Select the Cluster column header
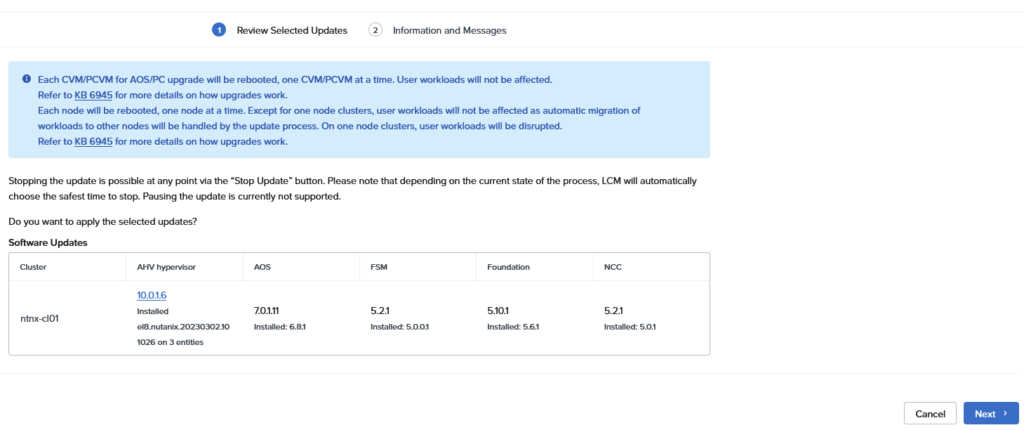The height and width of the screenshot is (430, 1024). tap(33, 267)
